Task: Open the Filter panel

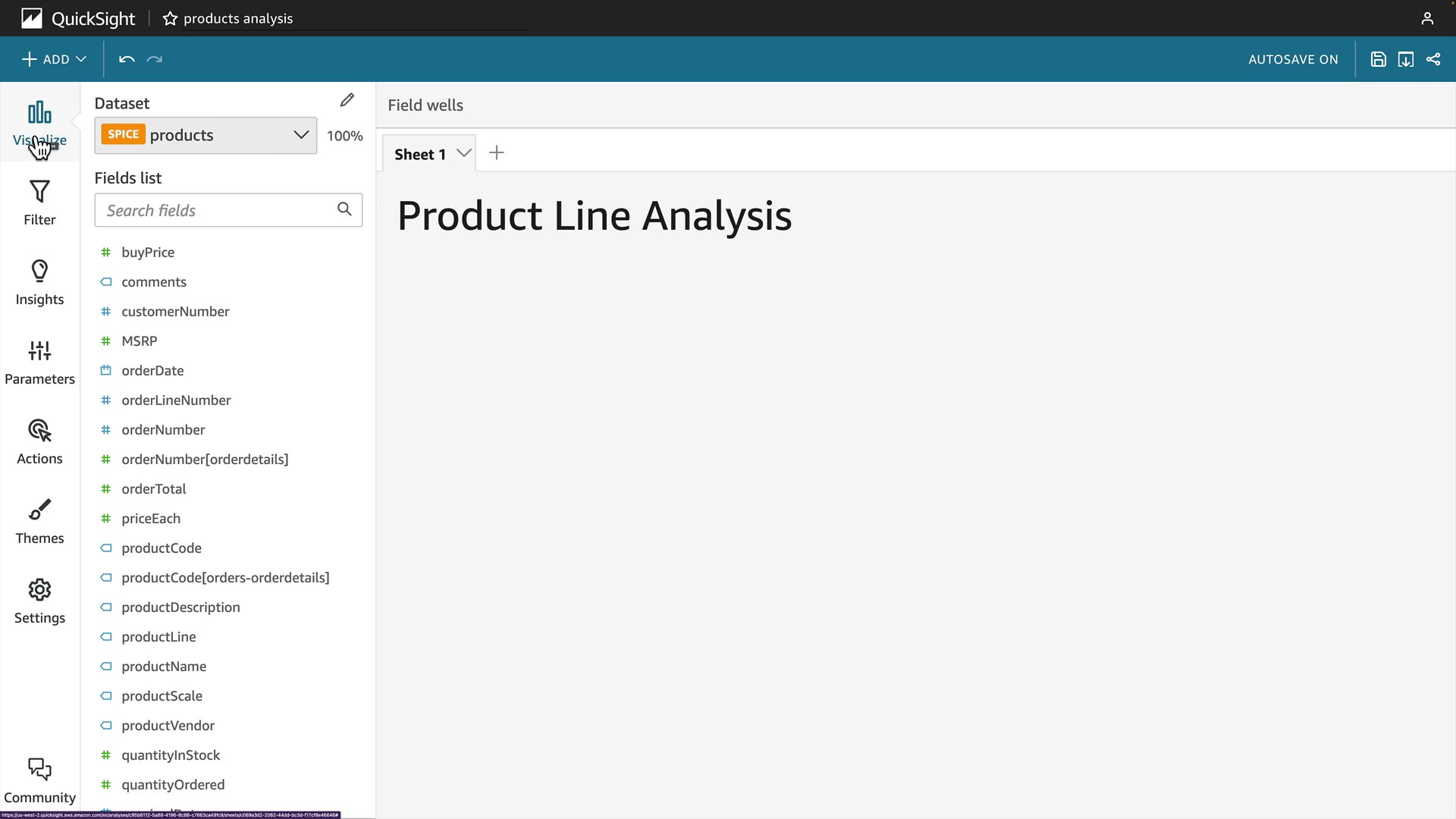Action: pos(39,202)
